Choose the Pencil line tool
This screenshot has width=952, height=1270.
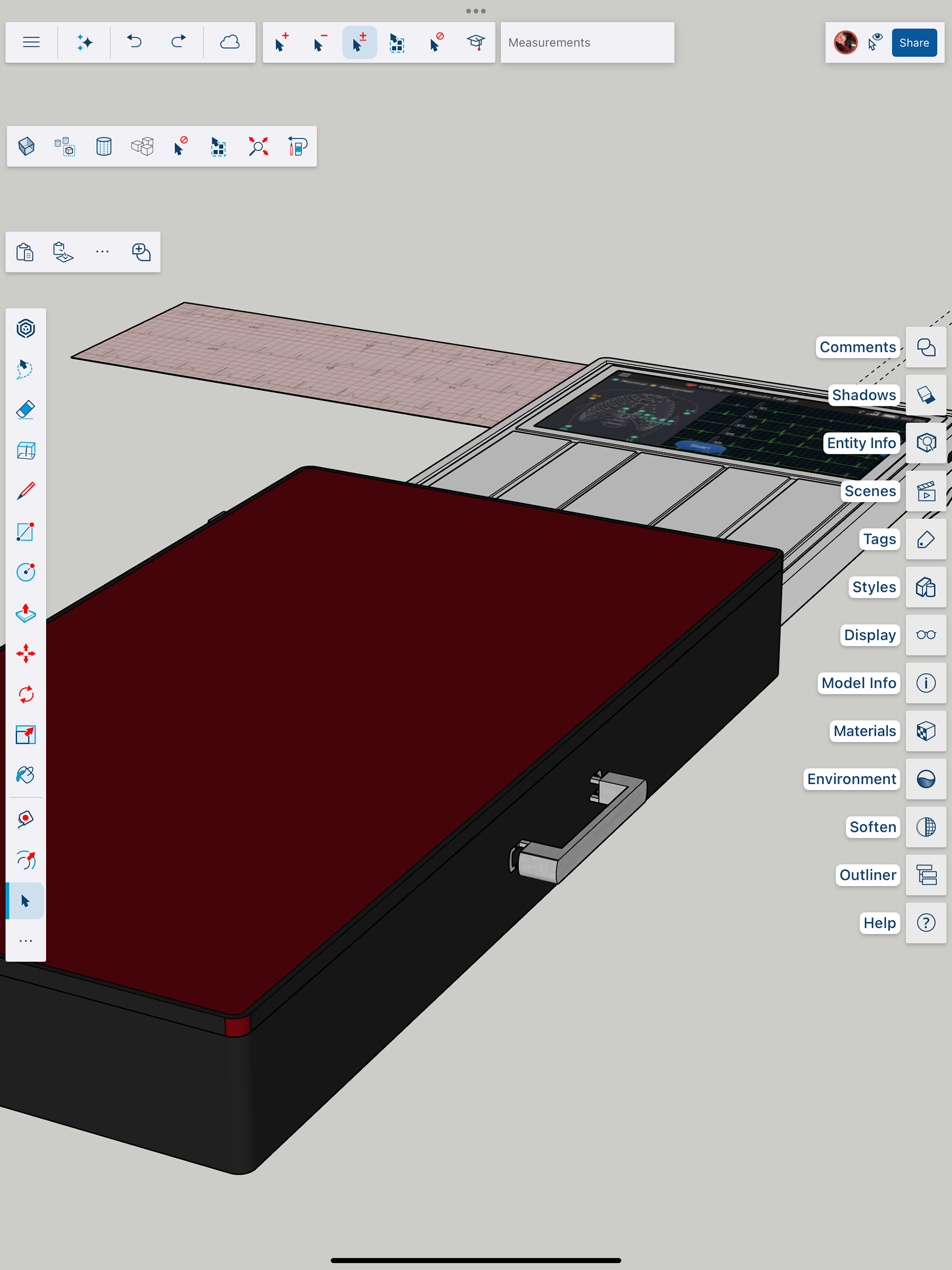point(26,492)
